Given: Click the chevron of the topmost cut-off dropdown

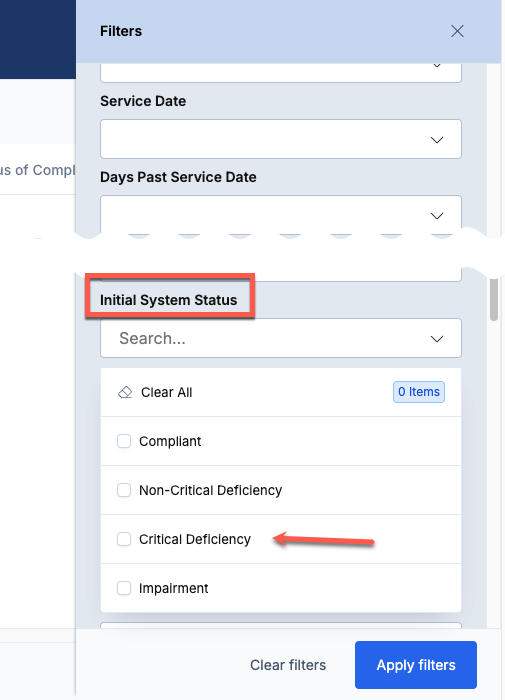Looking at the screenshot, I should (437, 66).
